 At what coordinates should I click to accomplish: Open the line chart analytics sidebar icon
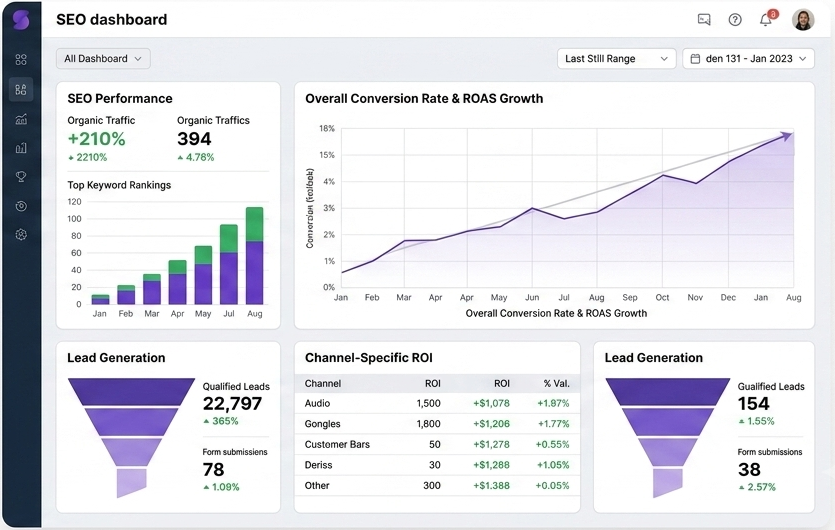click(x=21, y=119)
